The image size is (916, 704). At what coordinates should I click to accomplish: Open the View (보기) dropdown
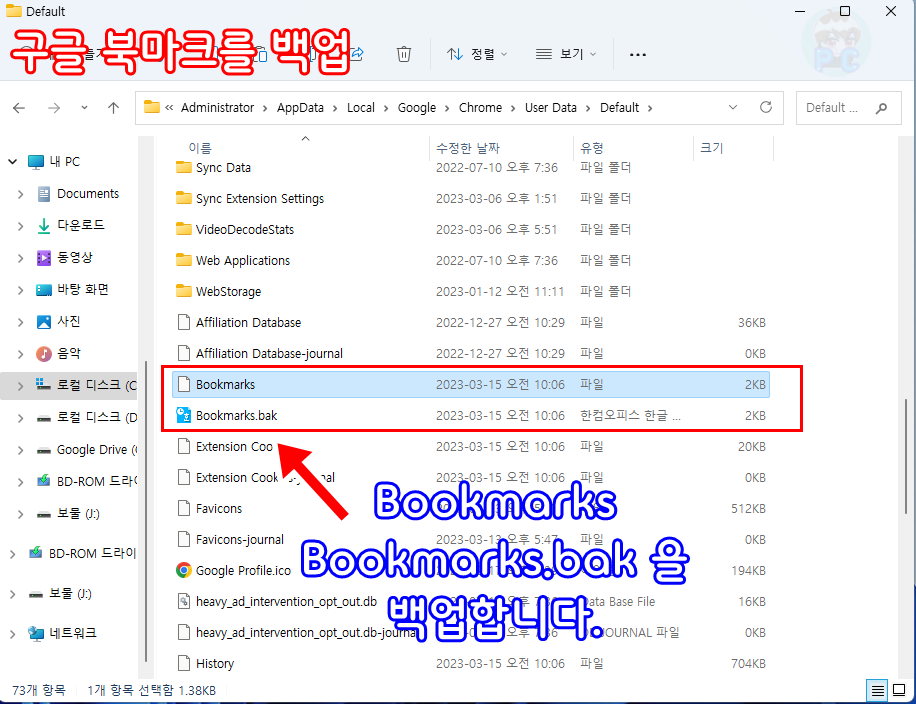(565, 54)
